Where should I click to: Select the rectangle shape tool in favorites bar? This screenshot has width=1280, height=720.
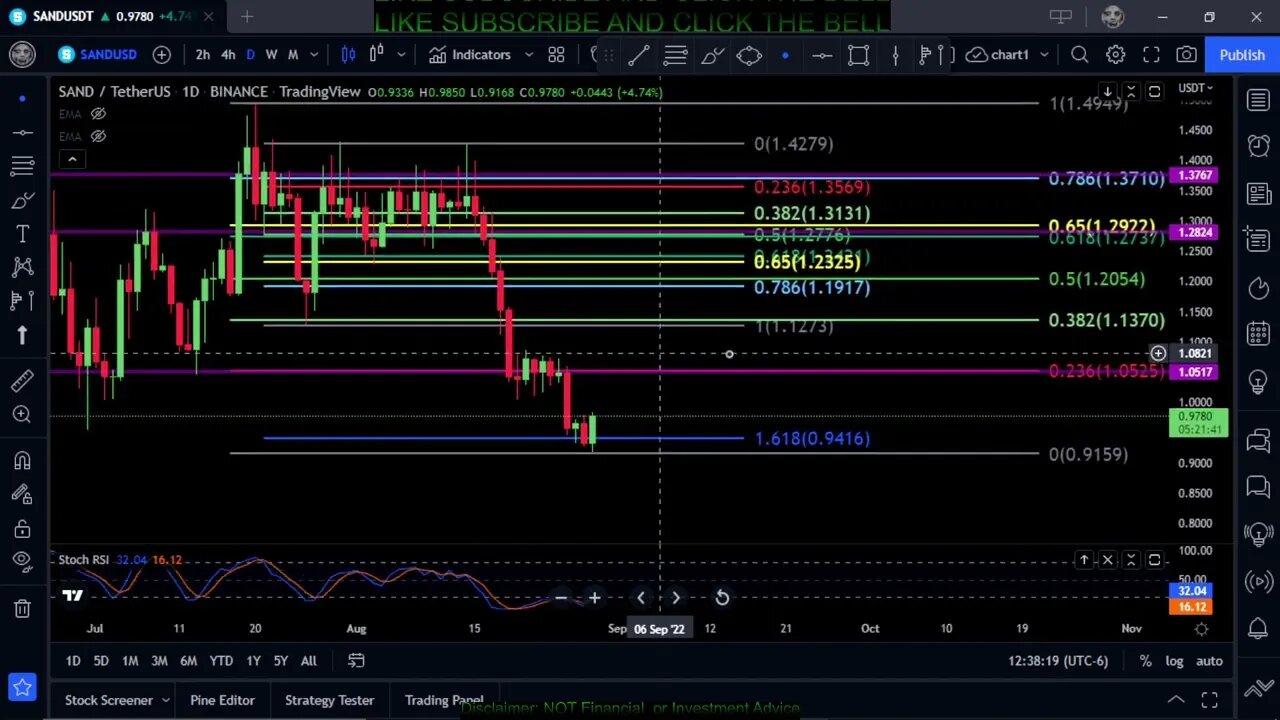(x=858, y=56)
